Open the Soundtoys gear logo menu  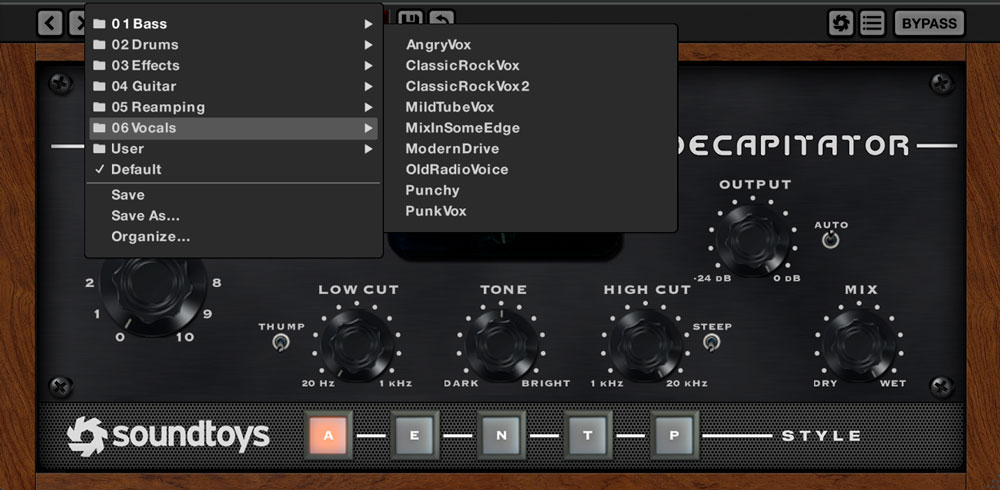[841, 24]
